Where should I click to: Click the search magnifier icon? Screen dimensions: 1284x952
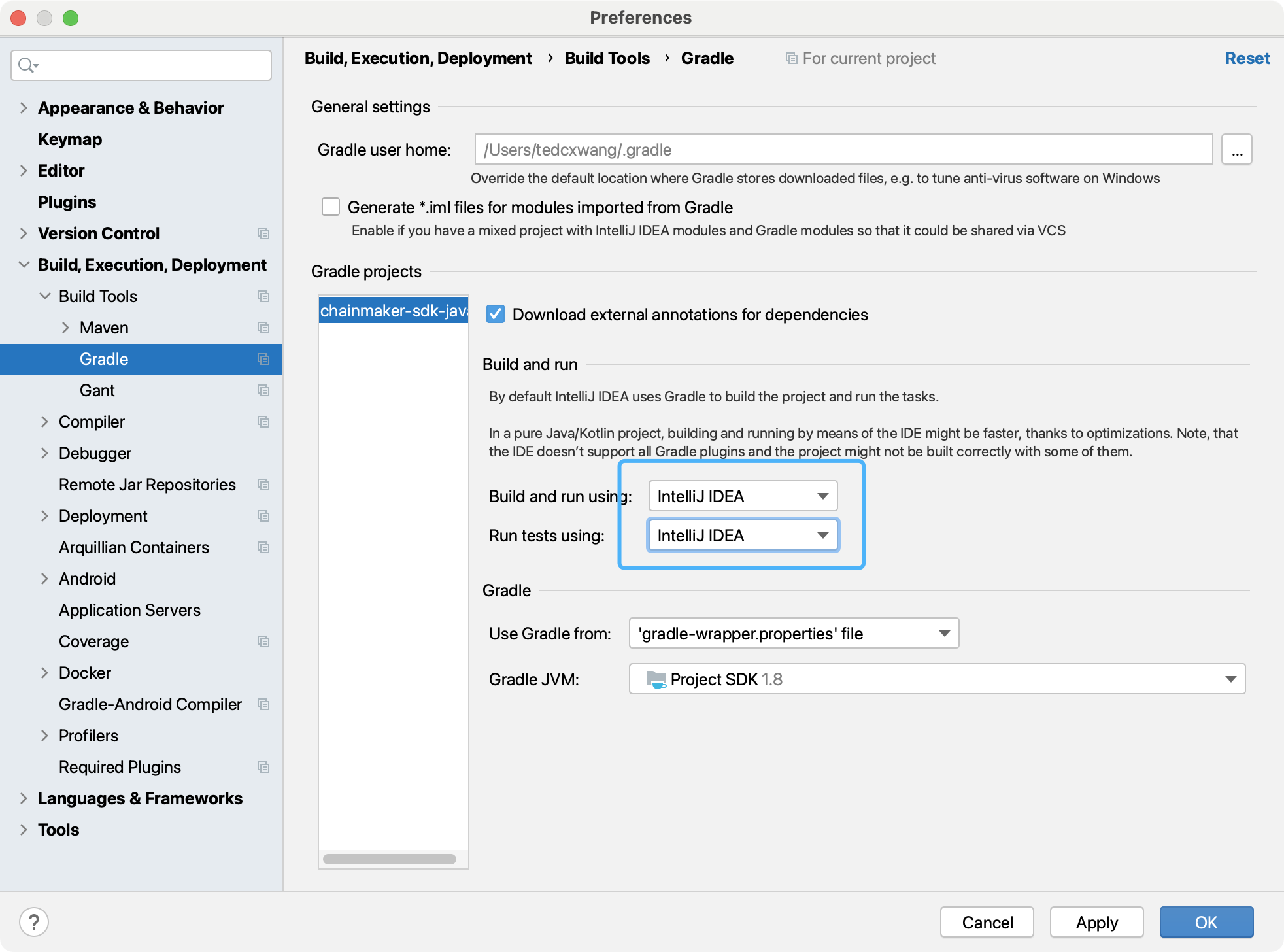pos(26,65)
